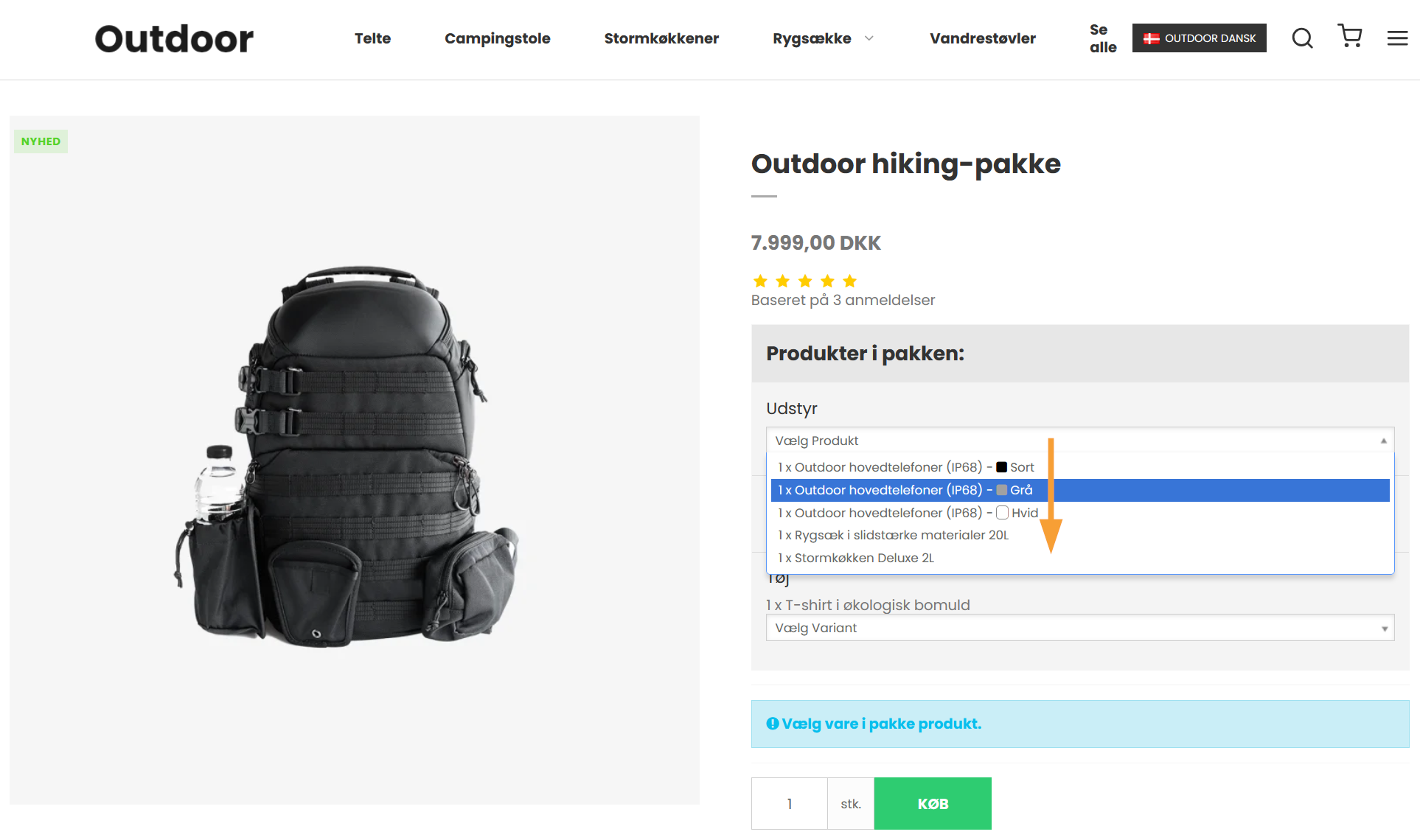
Task: Click the quantity input field
Action: click(x=789, y=804)
